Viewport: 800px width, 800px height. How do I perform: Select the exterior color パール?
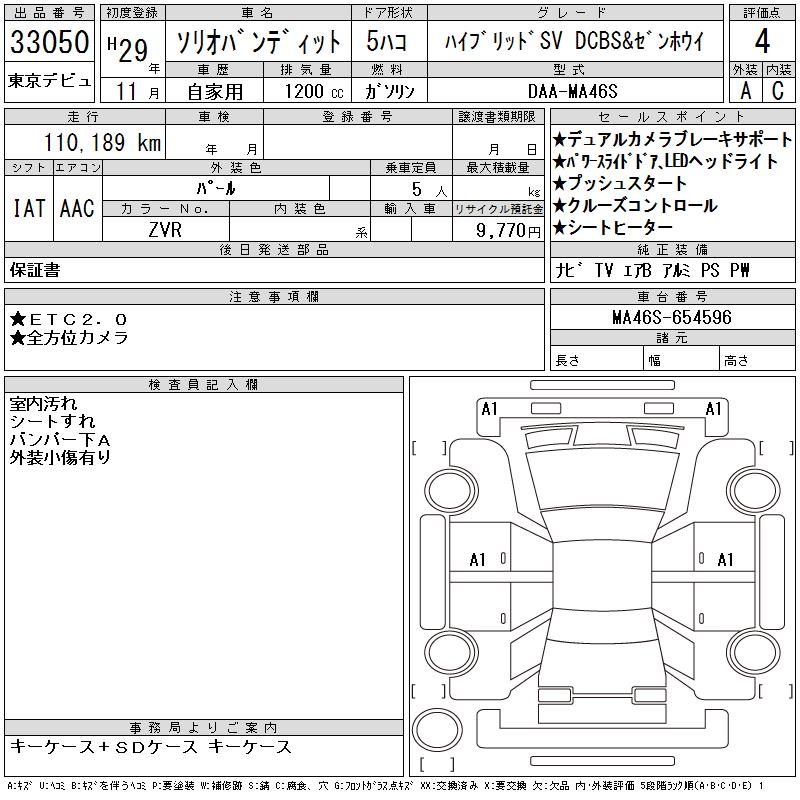[x=216, y=188]
